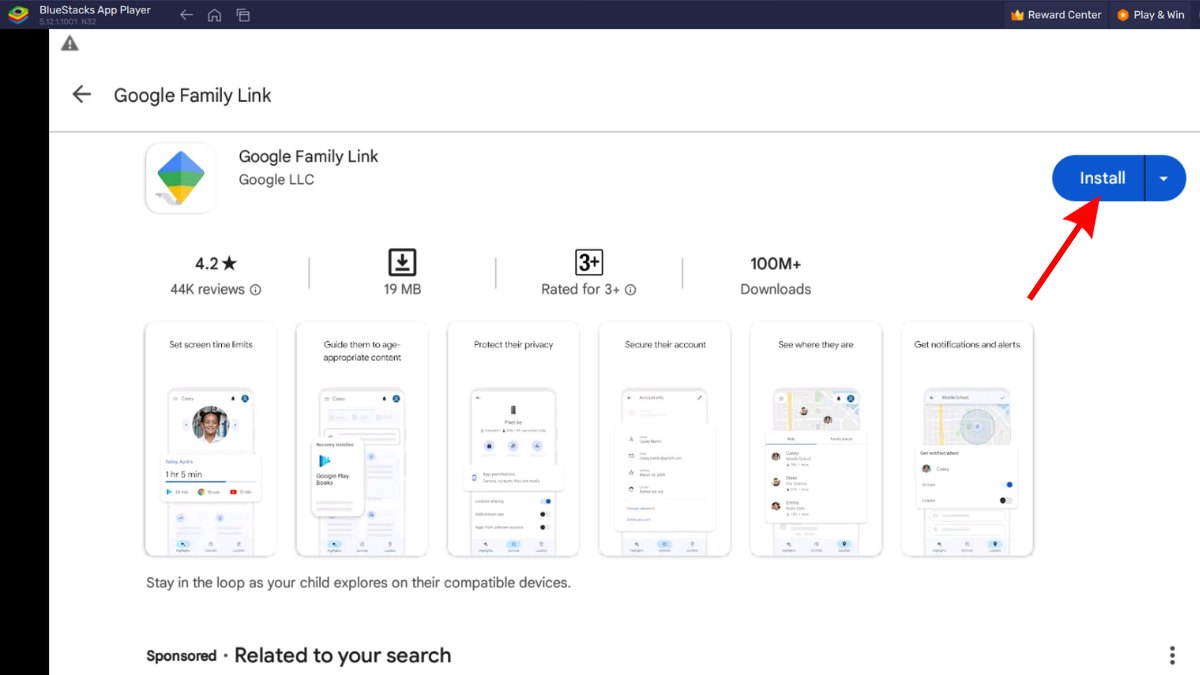Open BlueStacks home screen icon

click(x=214, y=15)
